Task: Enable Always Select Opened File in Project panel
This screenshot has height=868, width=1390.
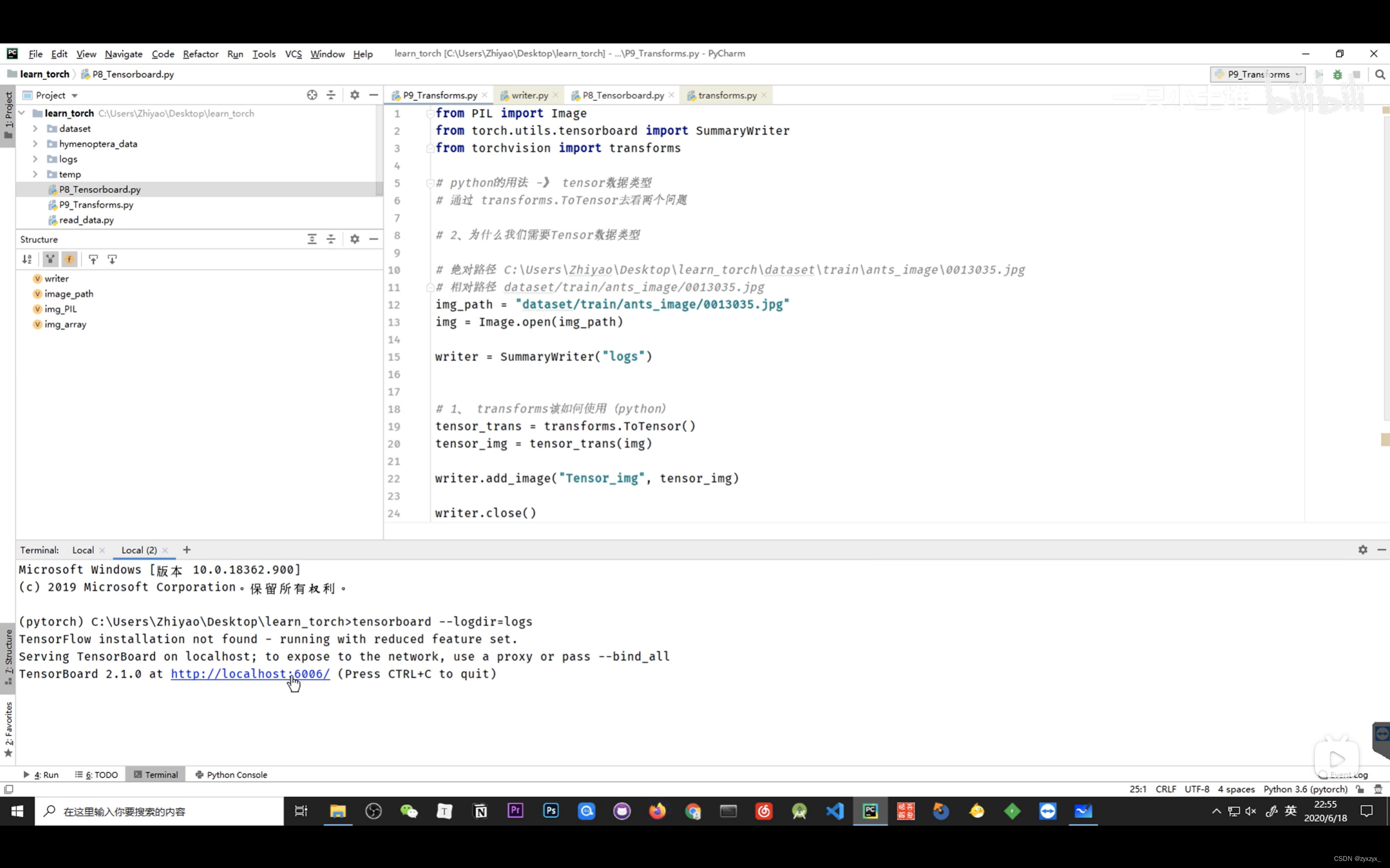Action: (312, 94)
